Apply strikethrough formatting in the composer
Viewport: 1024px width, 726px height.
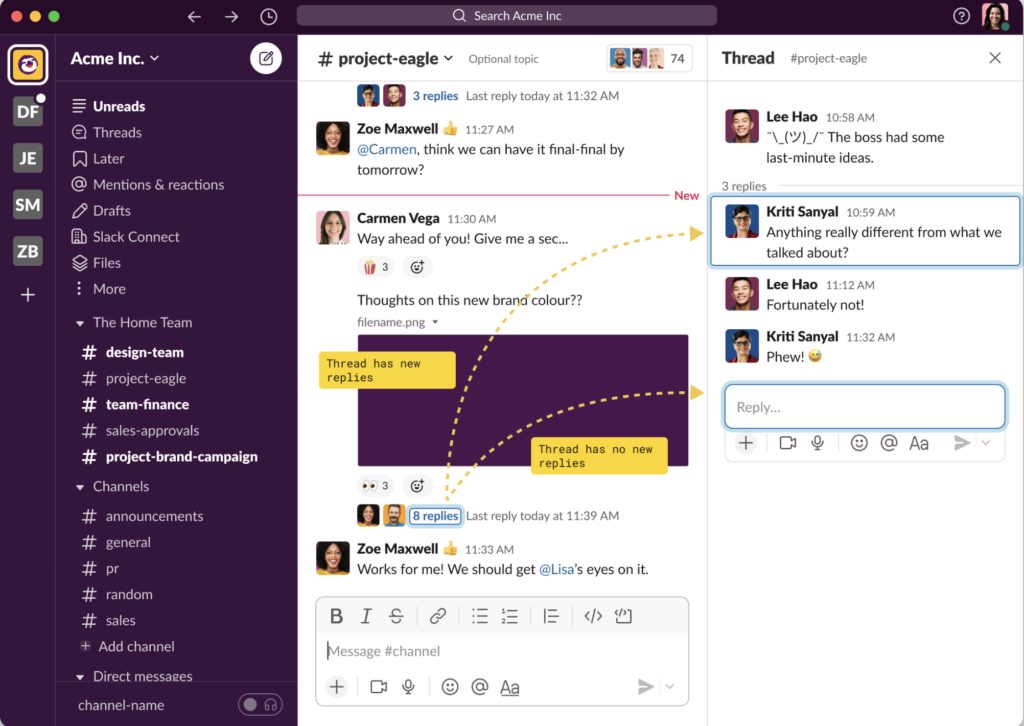pyautogui.click(x=396, y=616)
